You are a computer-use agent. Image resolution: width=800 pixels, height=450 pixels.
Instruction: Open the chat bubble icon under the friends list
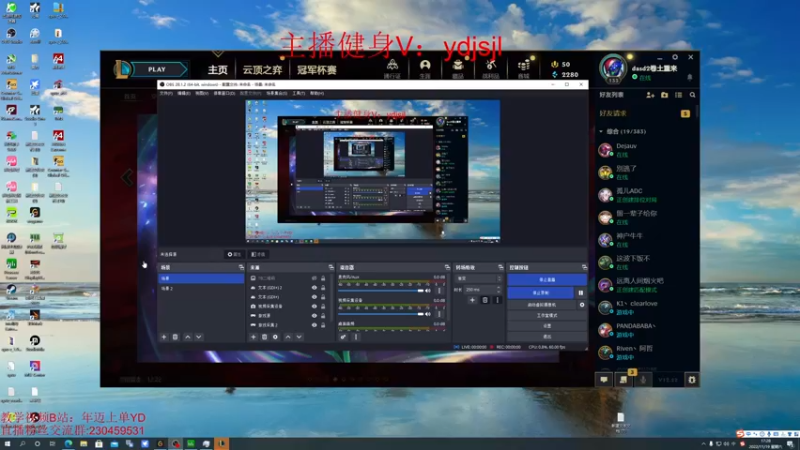(x=604, y=380)
